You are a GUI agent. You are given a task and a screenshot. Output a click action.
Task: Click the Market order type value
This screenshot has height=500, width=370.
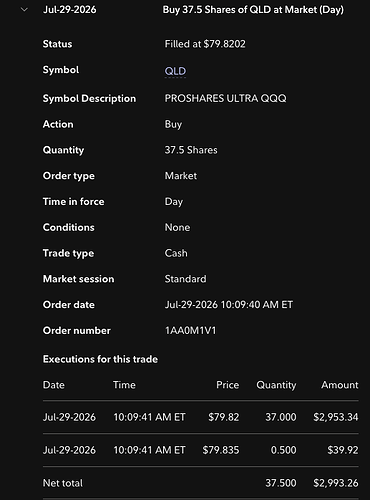tap(181, 176)
